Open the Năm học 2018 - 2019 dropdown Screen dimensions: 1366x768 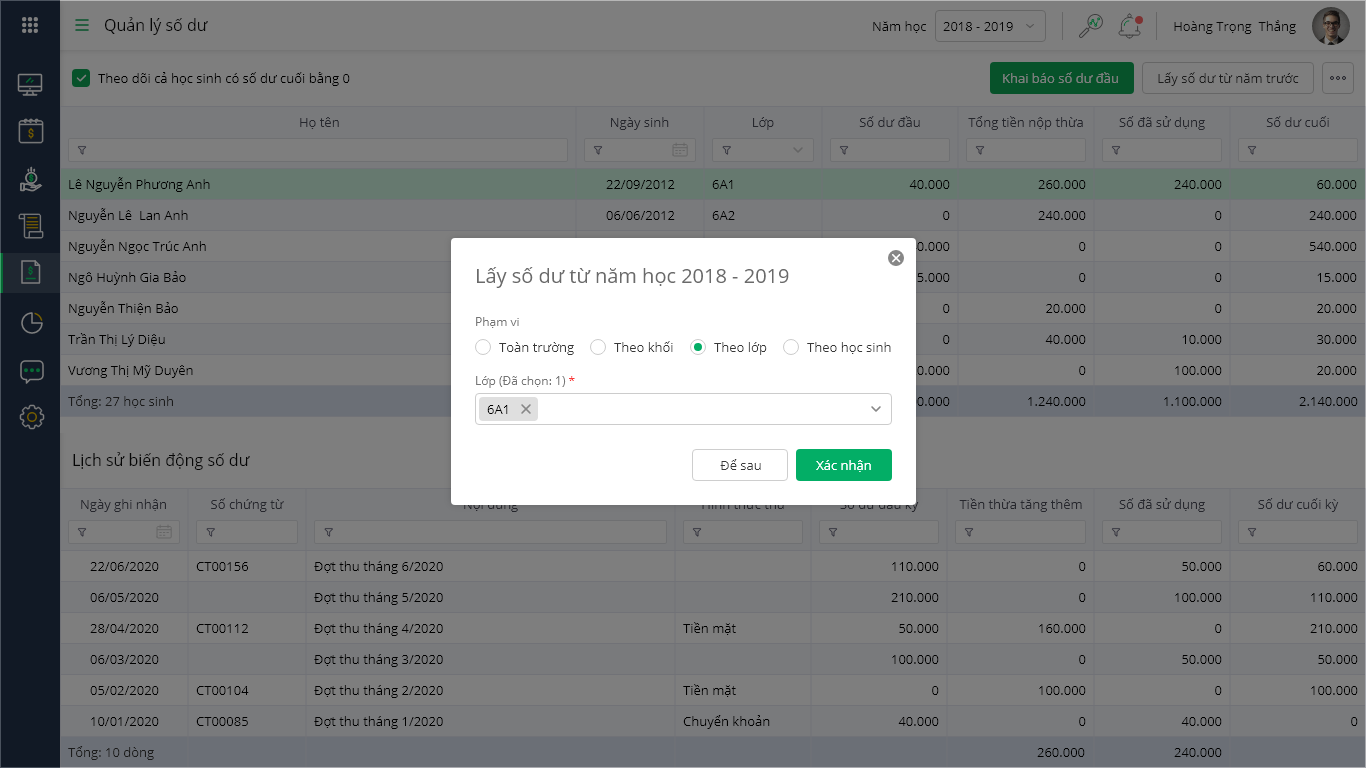tap(990, 27)
